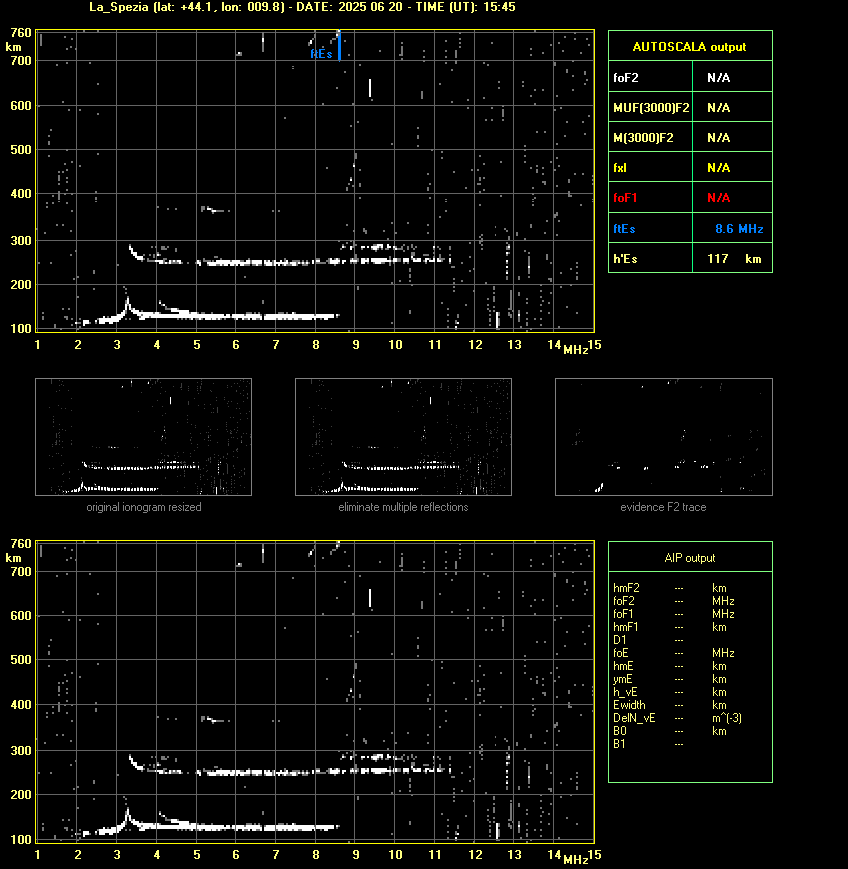Select the foF2 row label in AUTOSCALA table

pyautogui.click(x=626, y=78)
